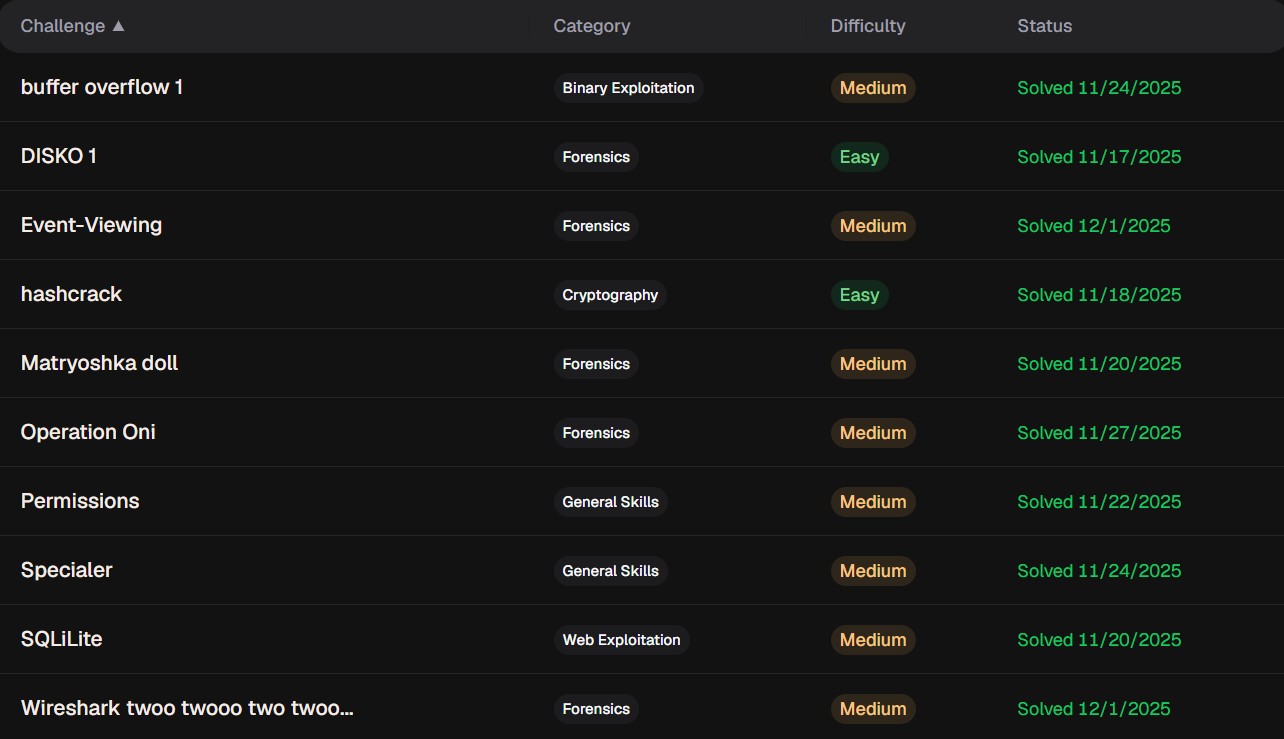Click the ascending sort arrow beside Challenge
1284x739 pixels.
118,26
